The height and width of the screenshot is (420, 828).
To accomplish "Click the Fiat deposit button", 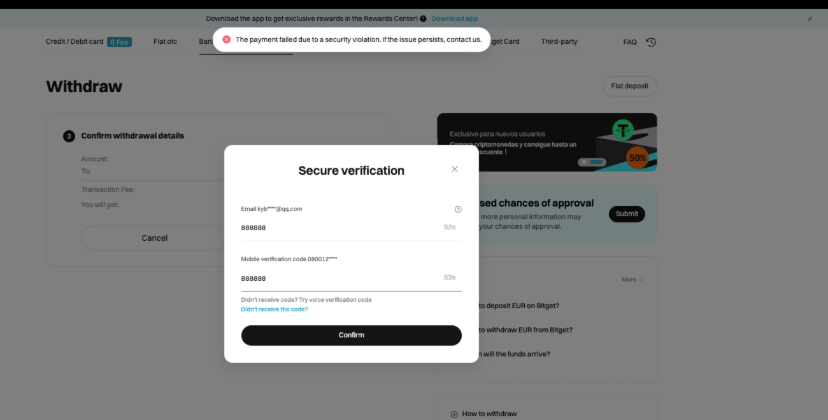I will pos(629,86).
